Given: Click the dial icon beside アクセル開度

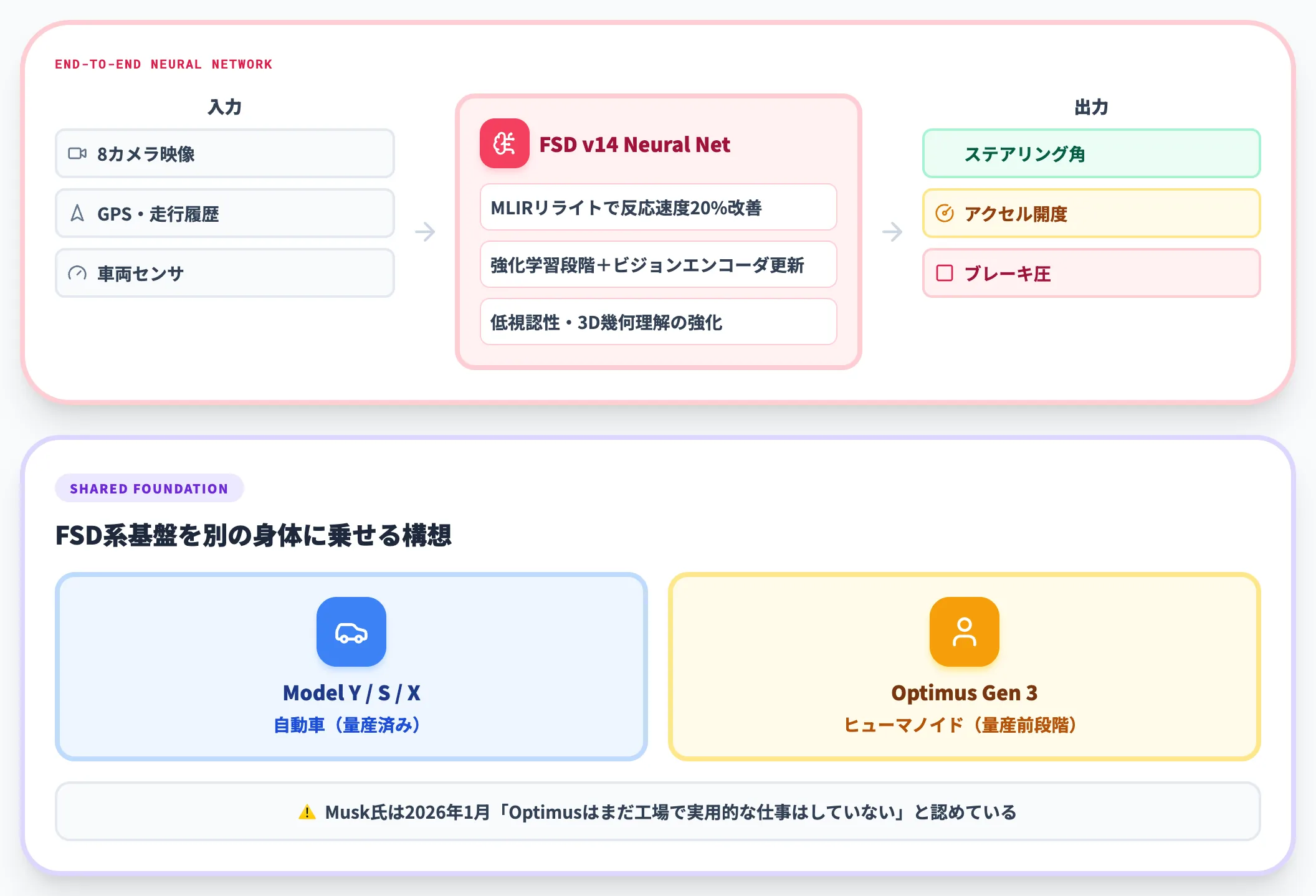Looking at the screenshot, I should [x=945, y=213].
